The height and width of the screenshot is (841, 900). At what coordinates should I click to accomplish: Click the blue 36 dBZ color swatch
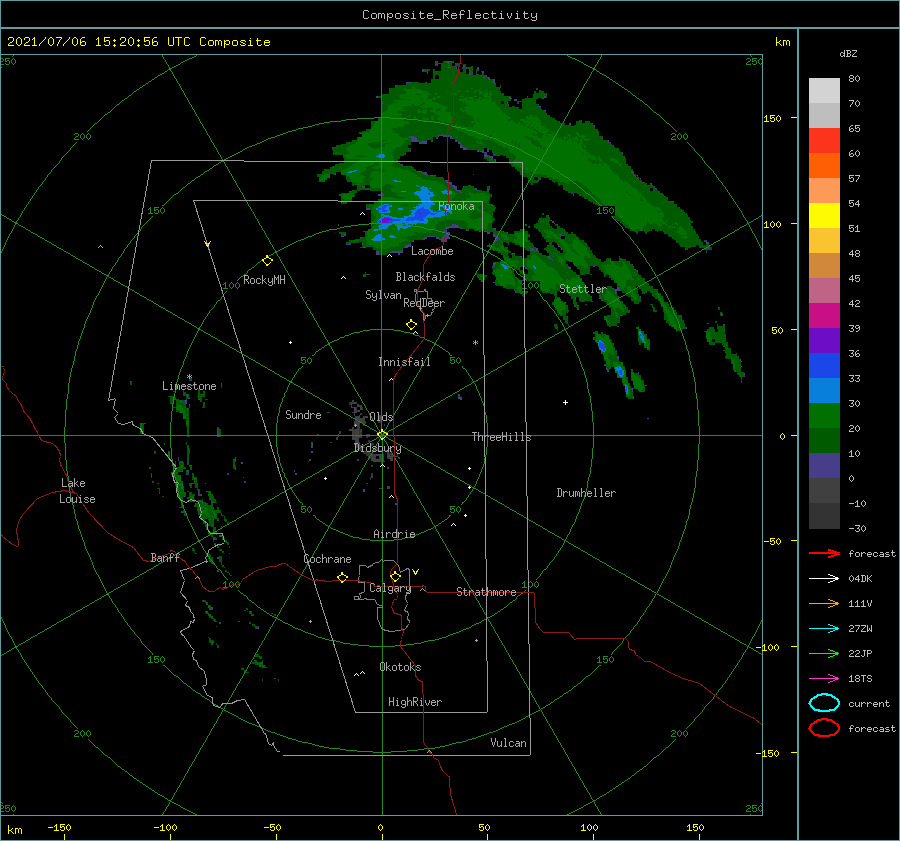coord(824,365)
